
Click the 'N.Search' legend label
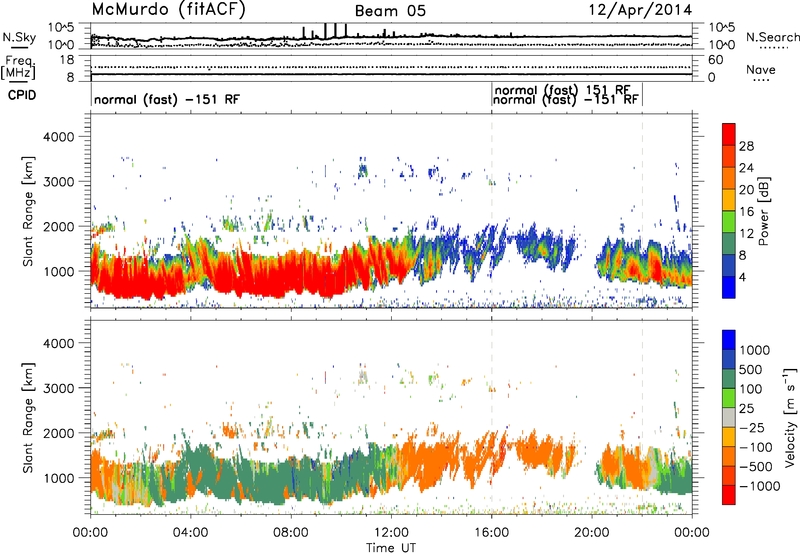pyautogui.click(x=772, y=37)
